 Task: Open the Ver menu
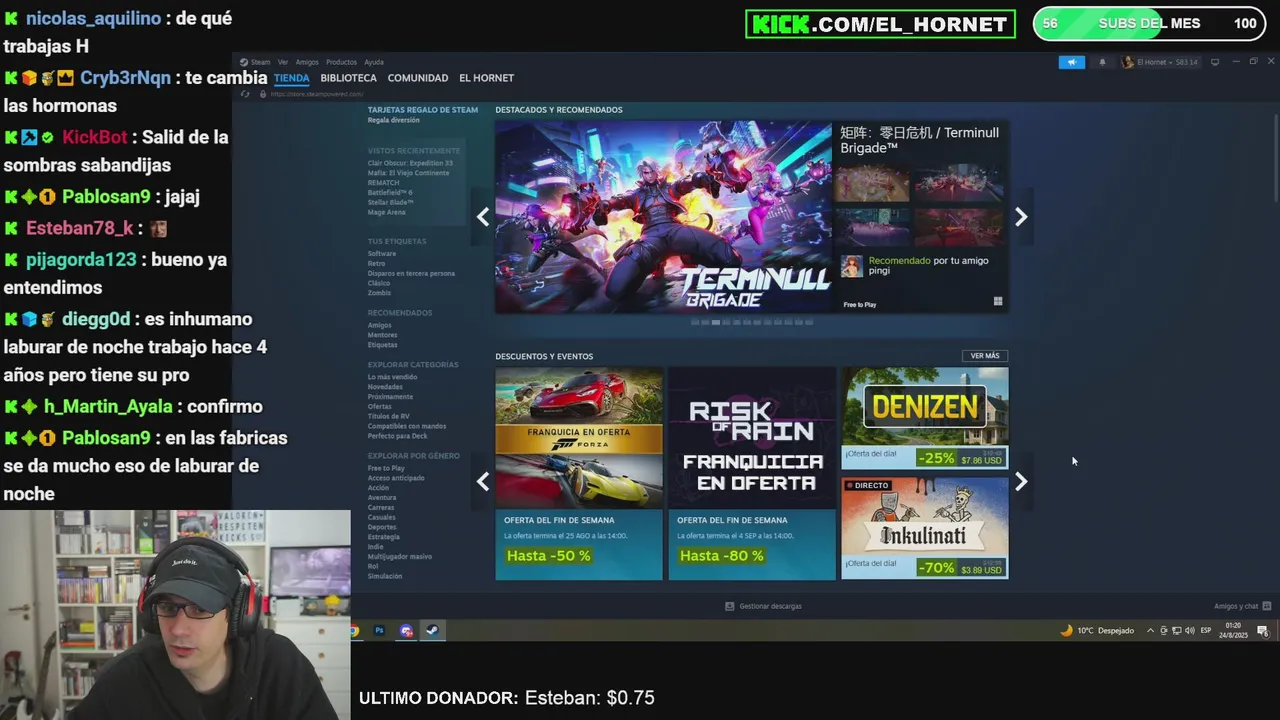[x=283, y=62]
